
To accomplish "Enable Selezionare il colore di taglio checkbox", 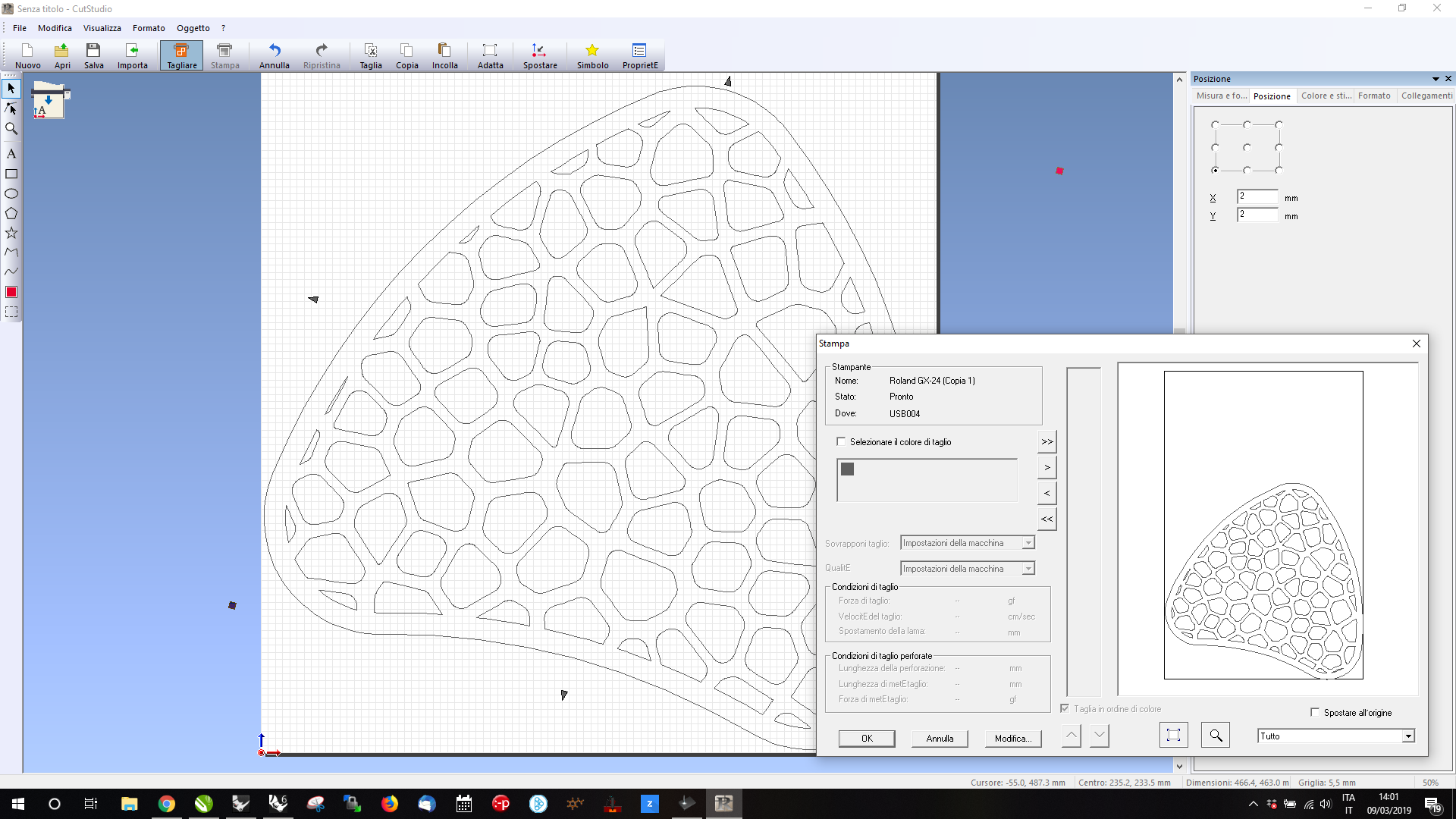I will click(x=841, y=441).
